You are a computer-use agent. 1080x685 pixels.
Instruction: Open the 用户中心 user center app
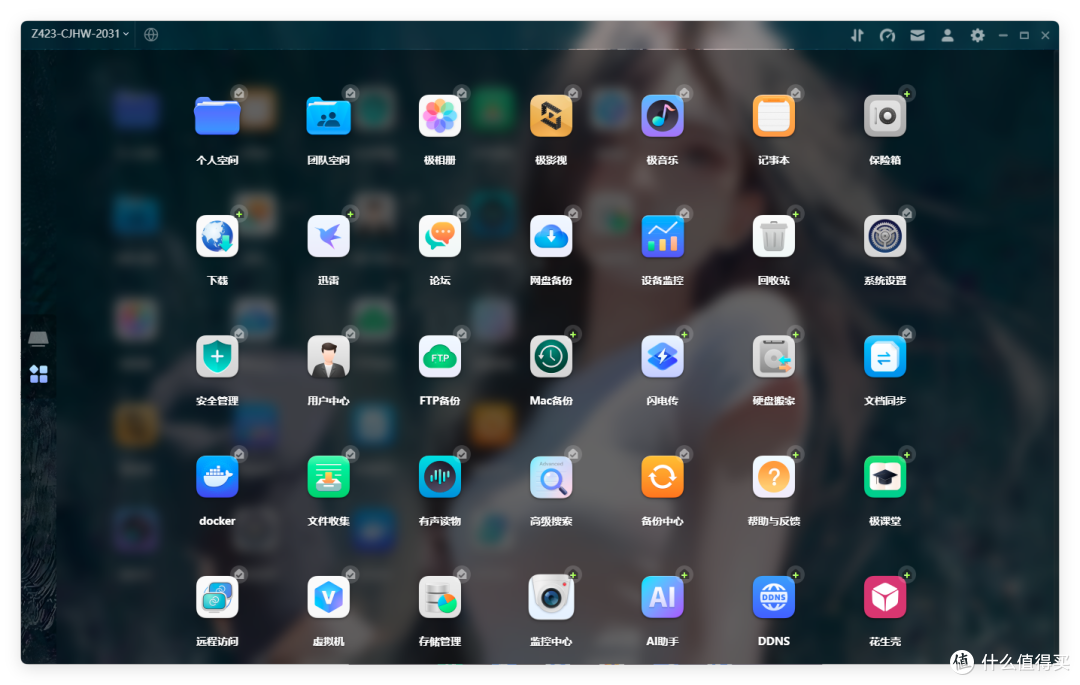pos(329,357)
